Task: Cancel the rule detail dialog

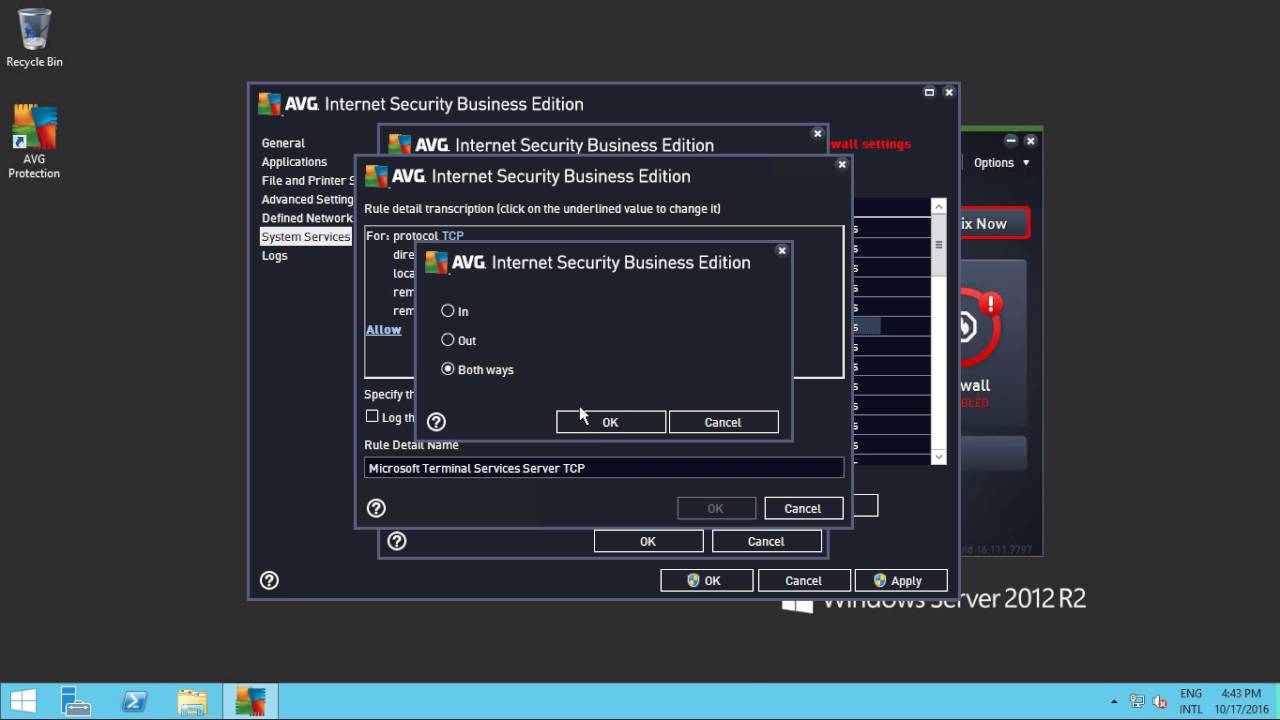Action: point(803,508)
